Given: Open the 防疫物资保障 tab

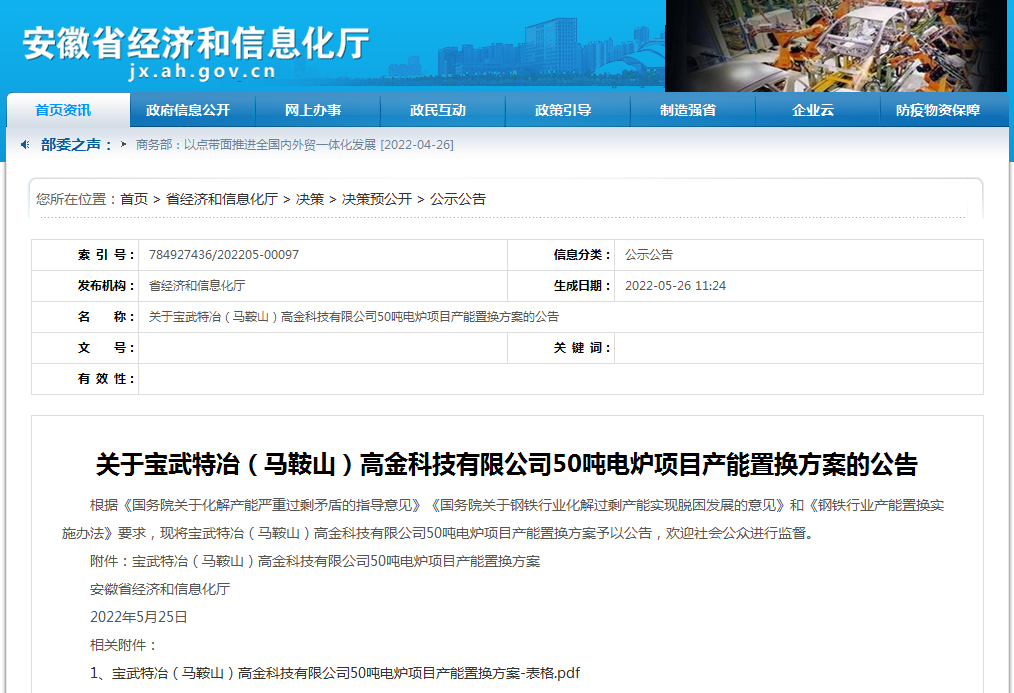Looking at the screenshot, I should [938, 110].
